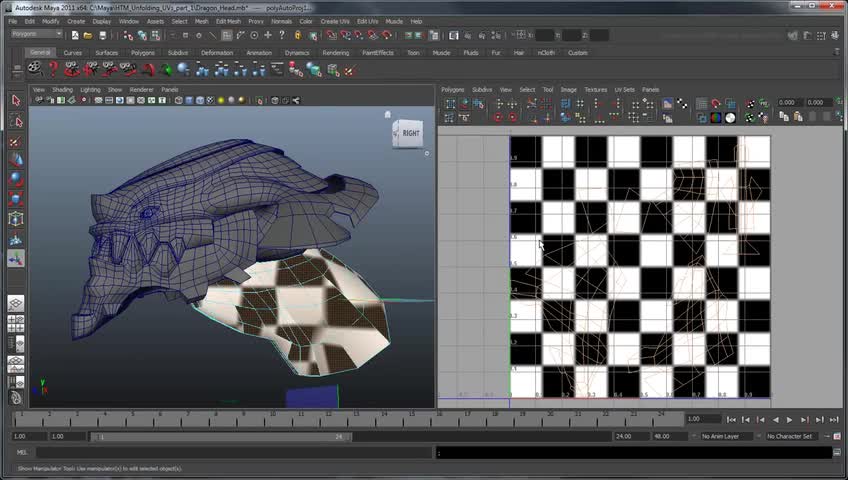
Task: Toggle the UV editor alpha circle icon
Action: click(730, 117)
